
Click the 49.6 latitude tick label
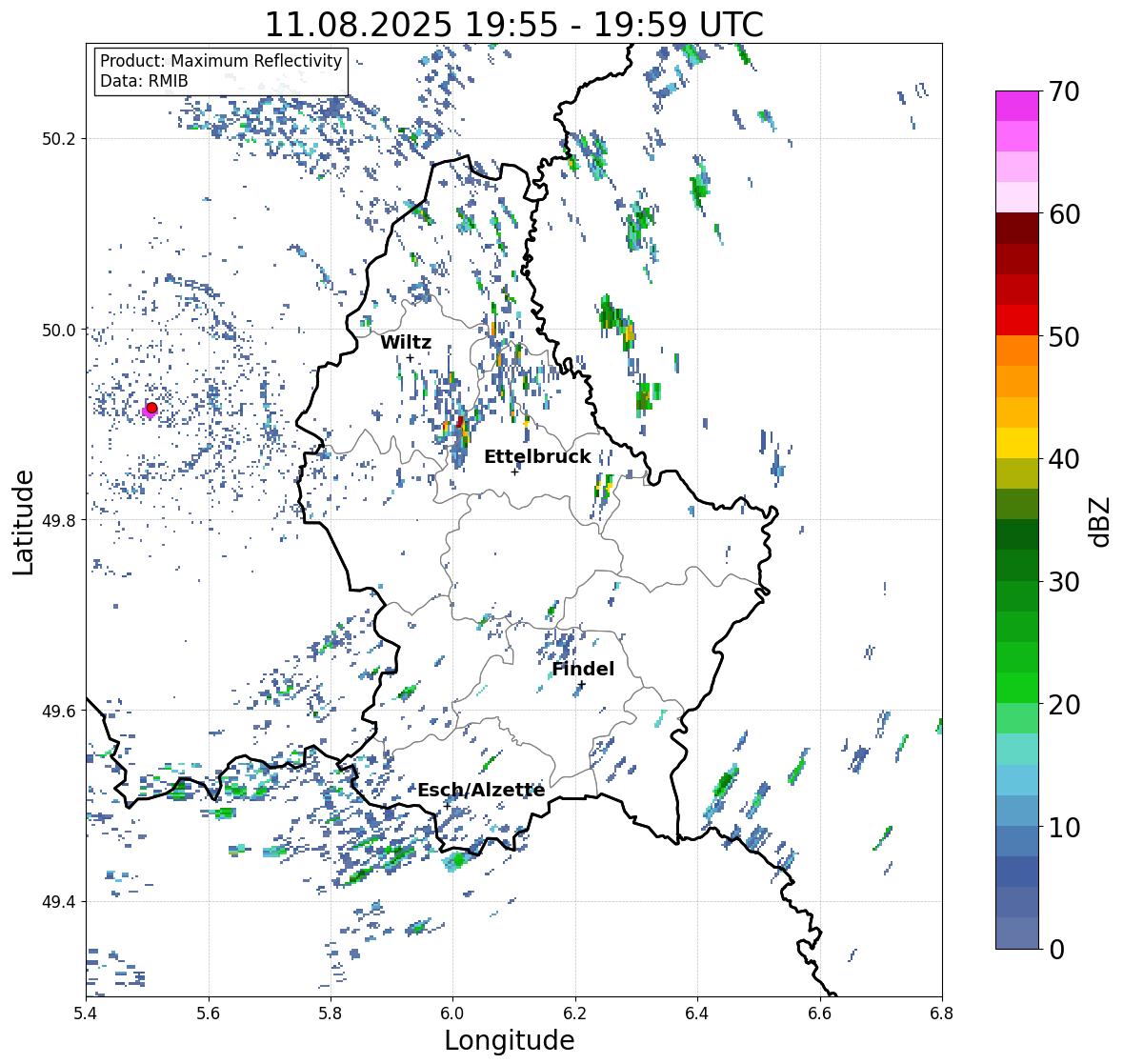click(x=59, y=711)
